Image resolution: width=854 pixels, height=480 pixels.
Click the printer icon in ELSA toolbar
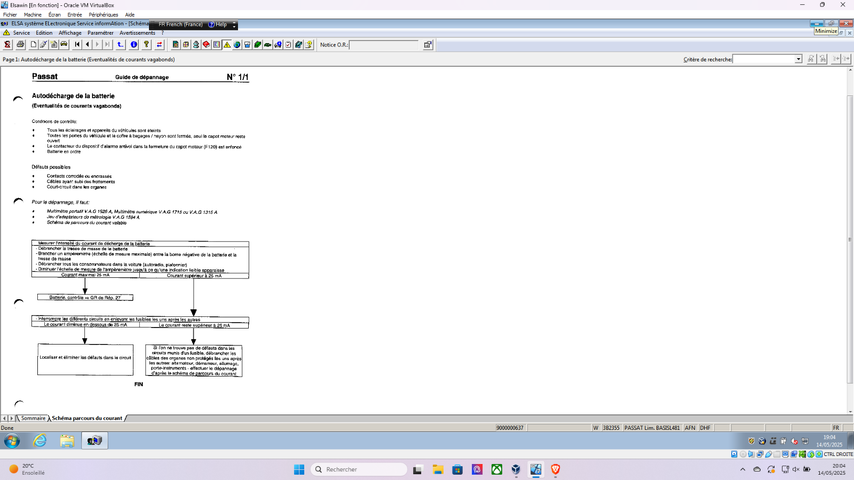point(20,45)
